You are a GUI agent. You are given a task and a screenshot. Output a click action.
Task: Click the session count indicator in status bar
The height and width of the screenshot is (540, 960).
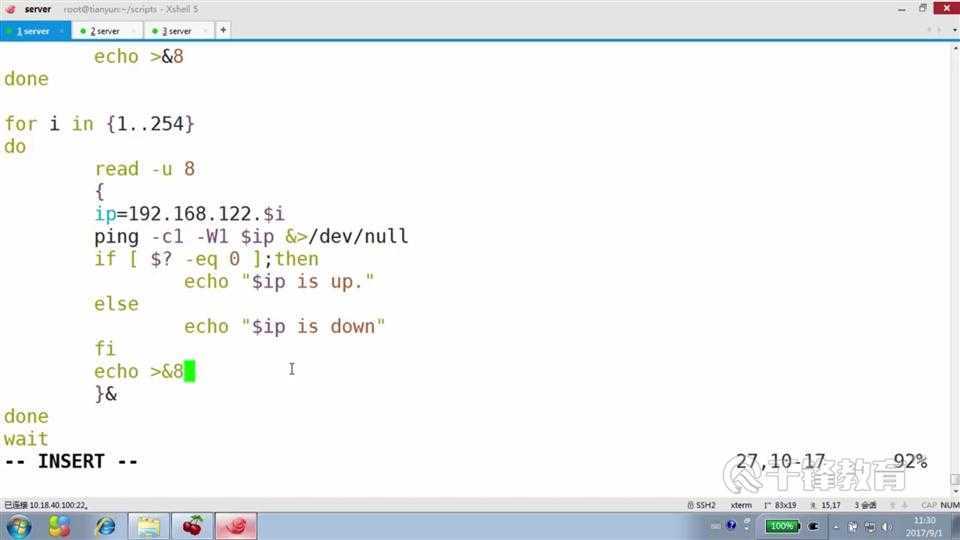(x=866, y=505)
